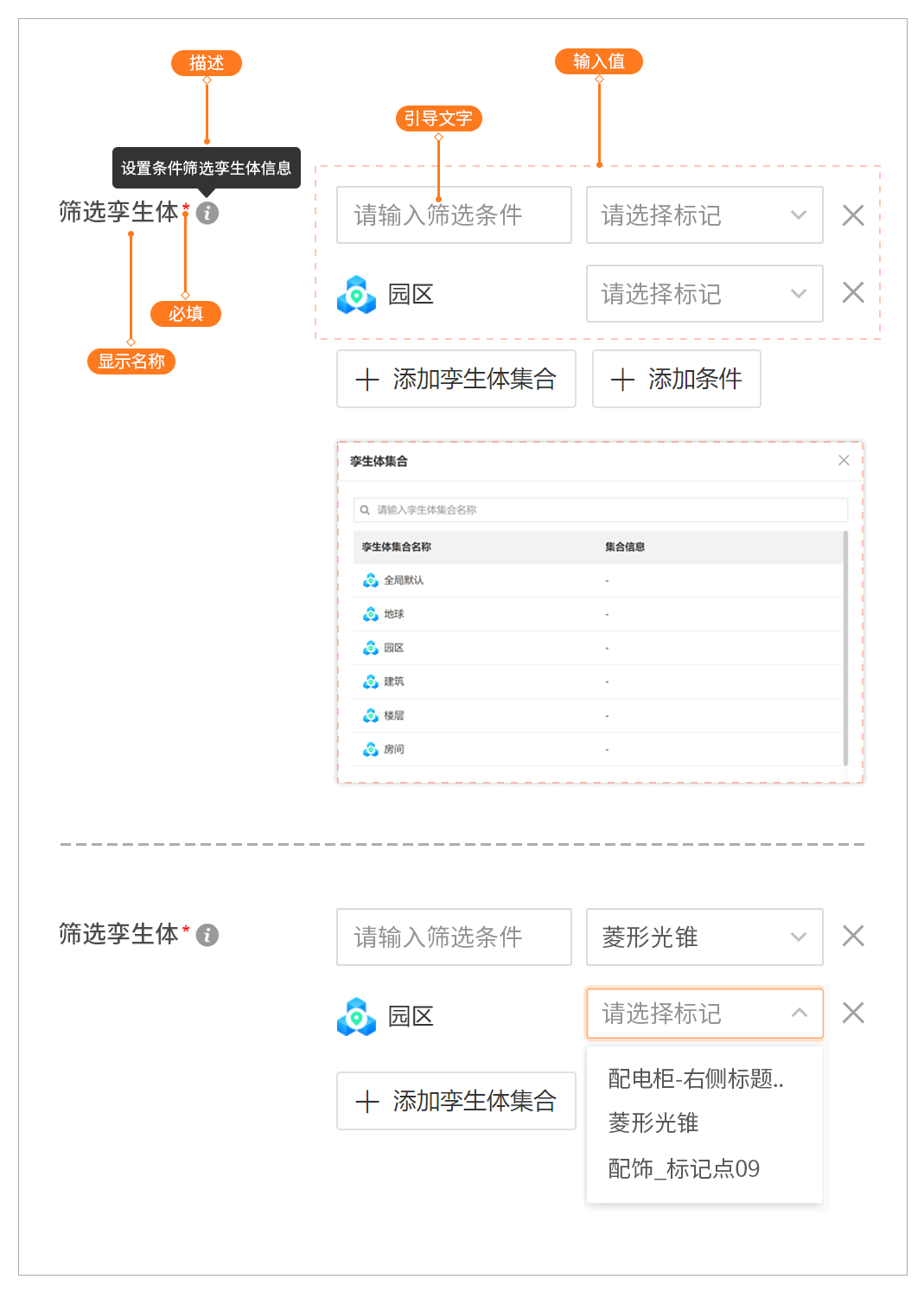Click 添加孪生体集合 button next to 添加条件
The width and height of the screenshot is (924, 1292).
click(456, 379)
